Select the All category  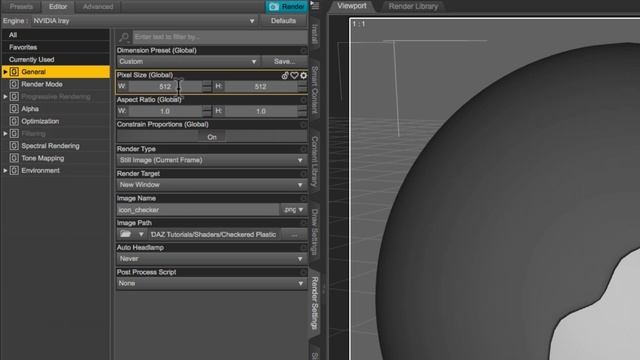pyautogui.click(x=56, y=35)
